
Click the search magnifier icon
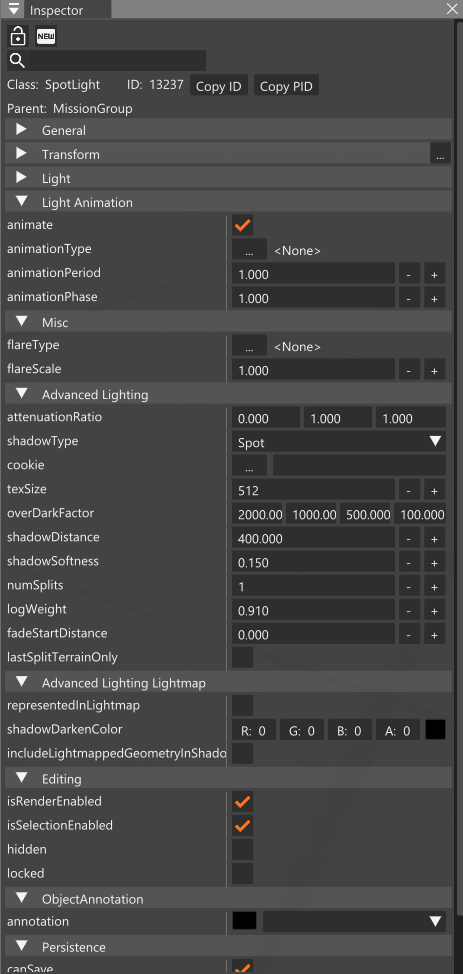click(x=17, y=61)
